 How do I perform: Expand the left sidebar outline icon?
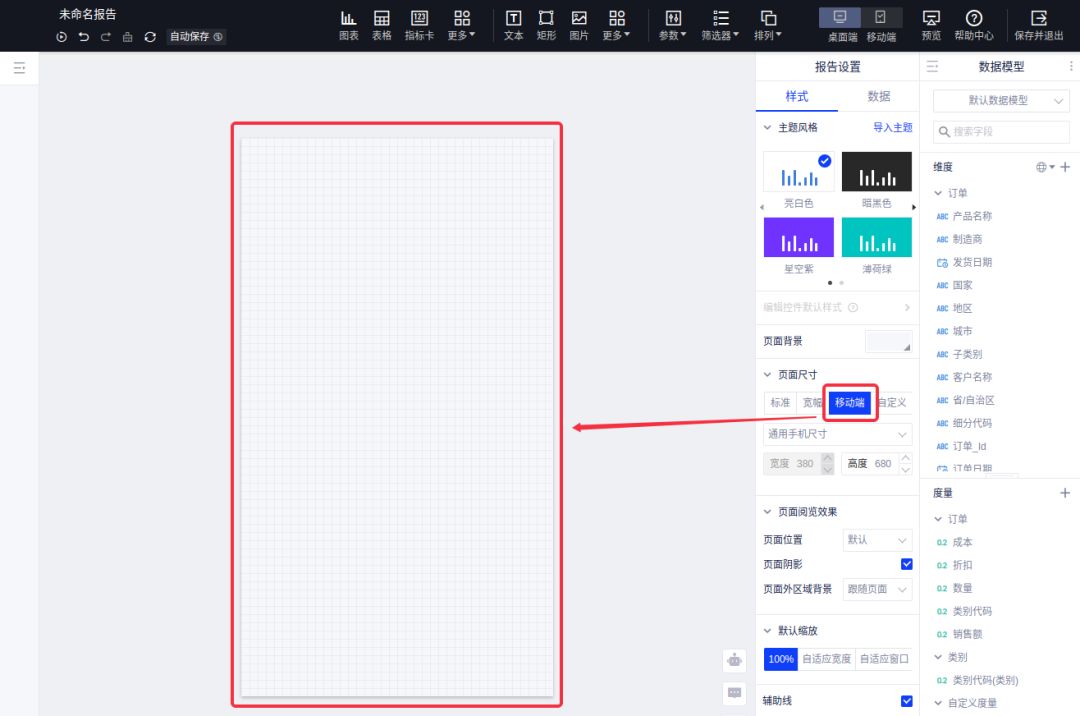tap(19, 67)
